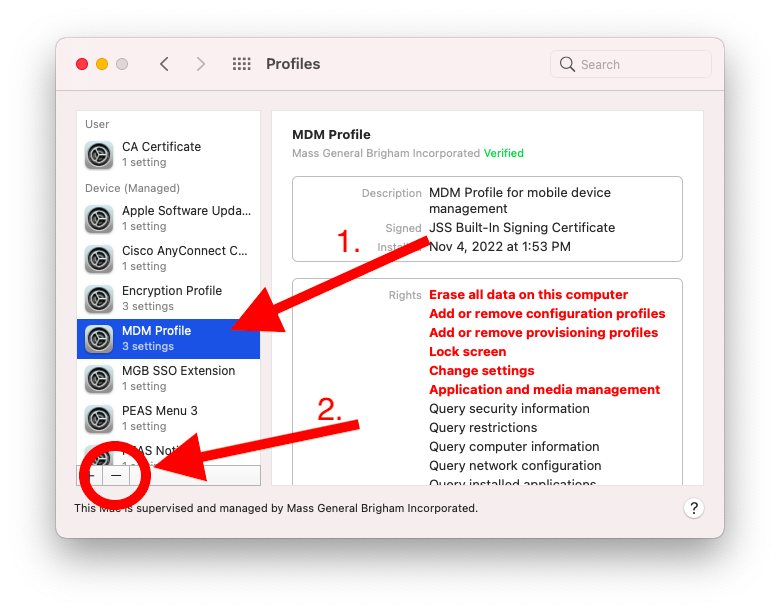Click the User section header
Image resolution: width=780 pixels, height=612 pixels.
(97, 124)
